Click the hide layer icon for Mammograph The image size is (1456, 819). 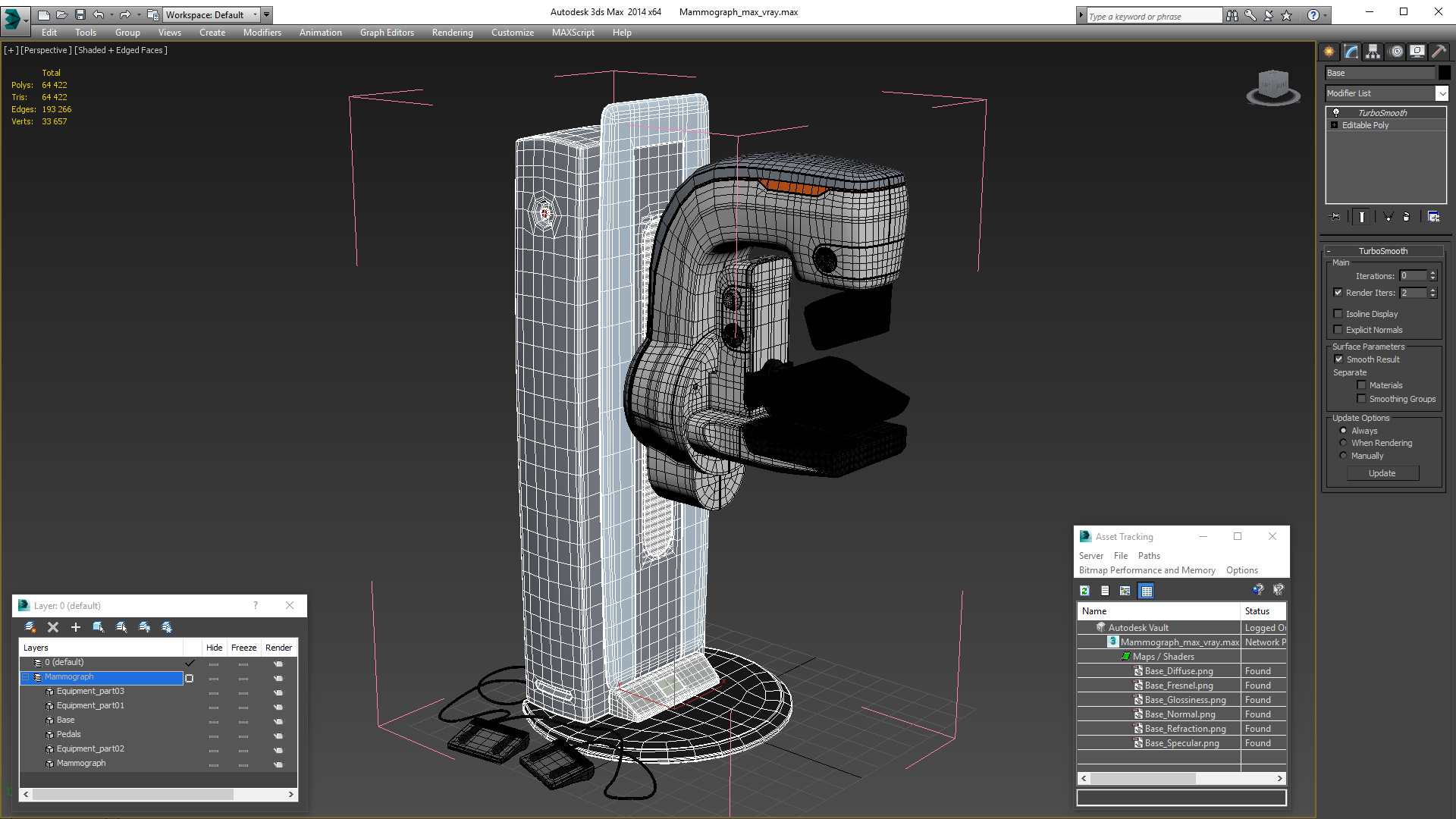[x=213, y=677]
